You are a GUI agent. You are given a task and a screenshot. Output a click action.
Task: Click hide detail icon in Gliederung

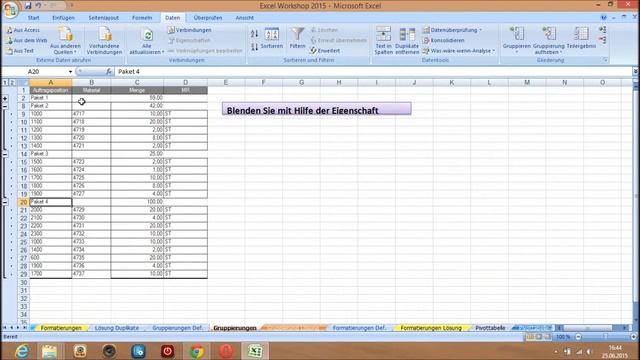point(602,40)
